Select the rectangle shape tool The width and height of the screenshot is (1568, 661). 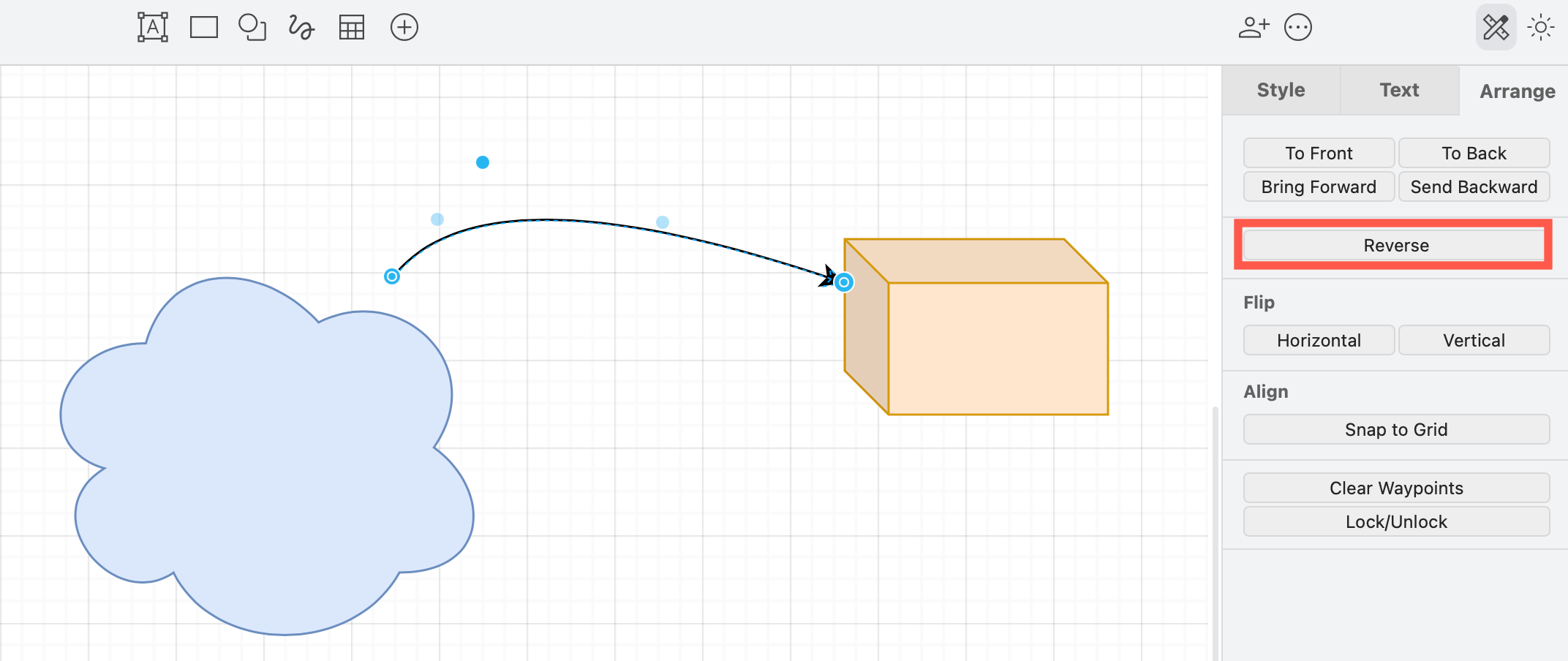[x=203, y=27]
